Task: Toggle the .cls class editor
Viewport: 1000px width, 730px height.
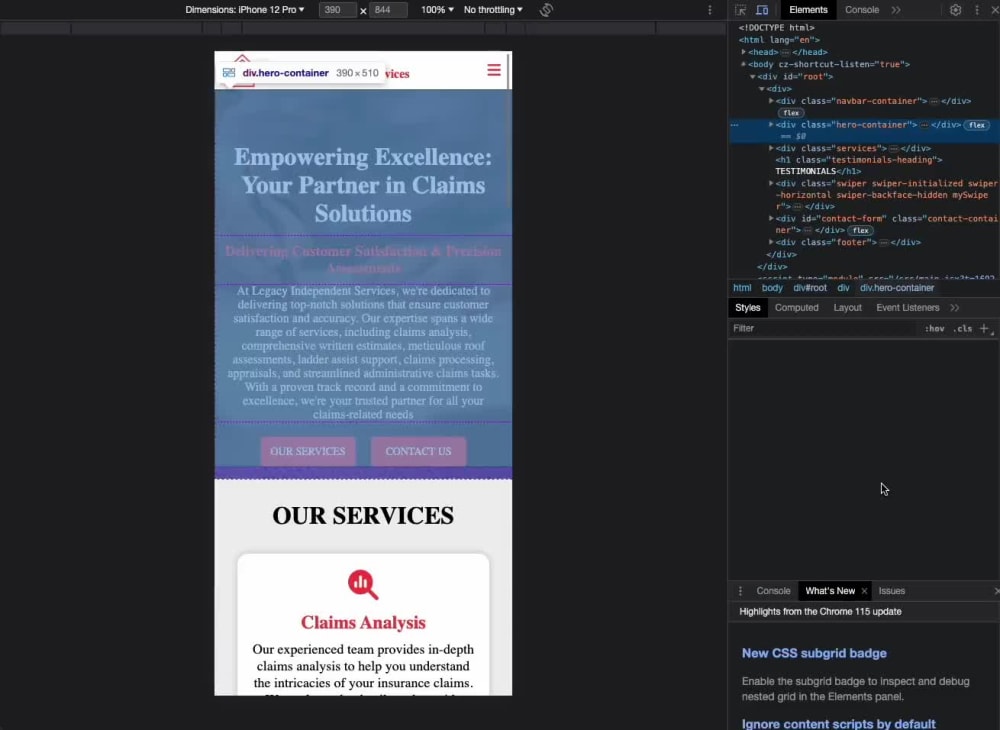Action: pos(962,328)
